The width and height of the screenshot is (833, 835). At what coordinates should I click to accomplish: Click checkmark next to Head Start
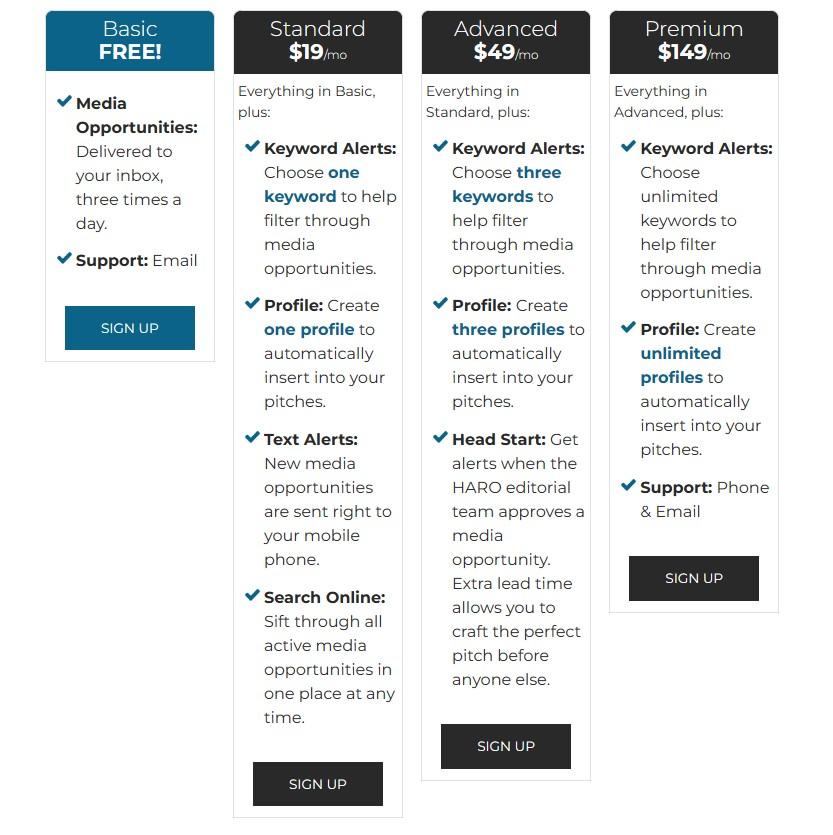pyautogui.click(x=441, y=438)
